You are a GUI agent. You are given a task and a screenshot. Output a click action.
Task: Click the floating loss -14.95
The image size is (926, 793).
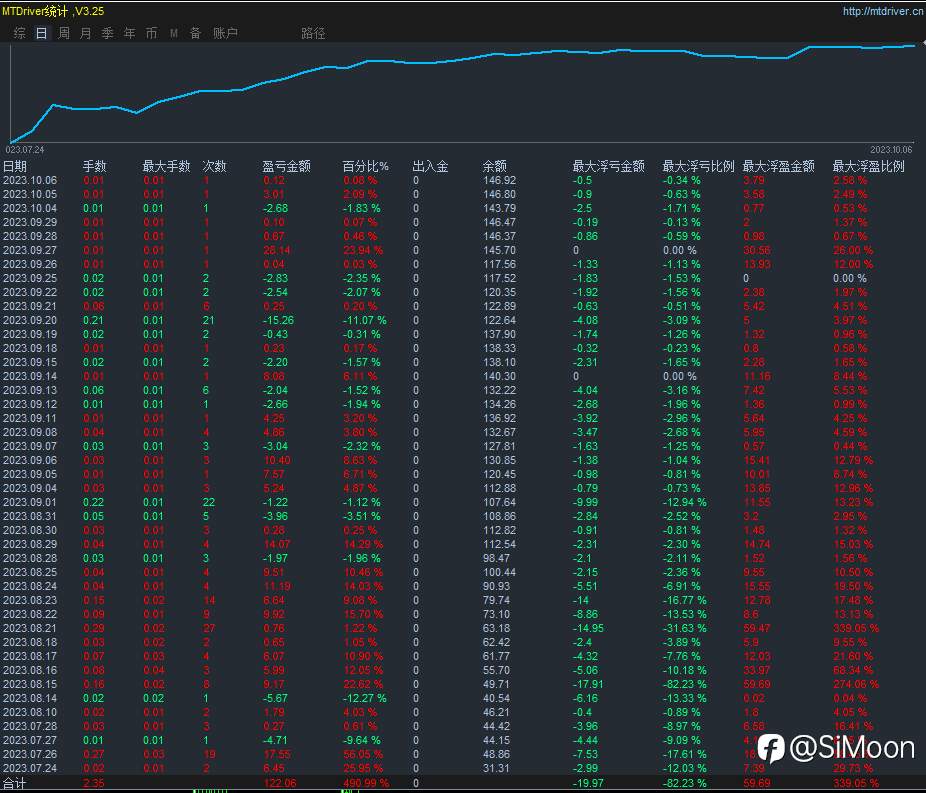click(x=588, y=628)
